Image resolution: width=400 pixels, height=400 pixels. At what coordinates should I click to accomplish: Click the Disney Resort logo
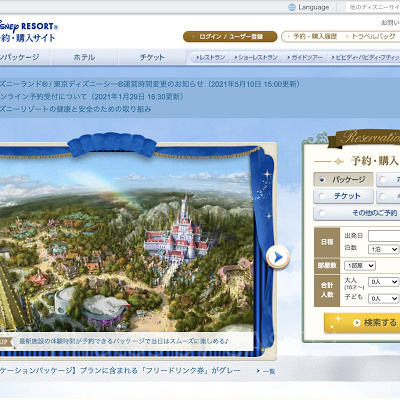(28, 31)
